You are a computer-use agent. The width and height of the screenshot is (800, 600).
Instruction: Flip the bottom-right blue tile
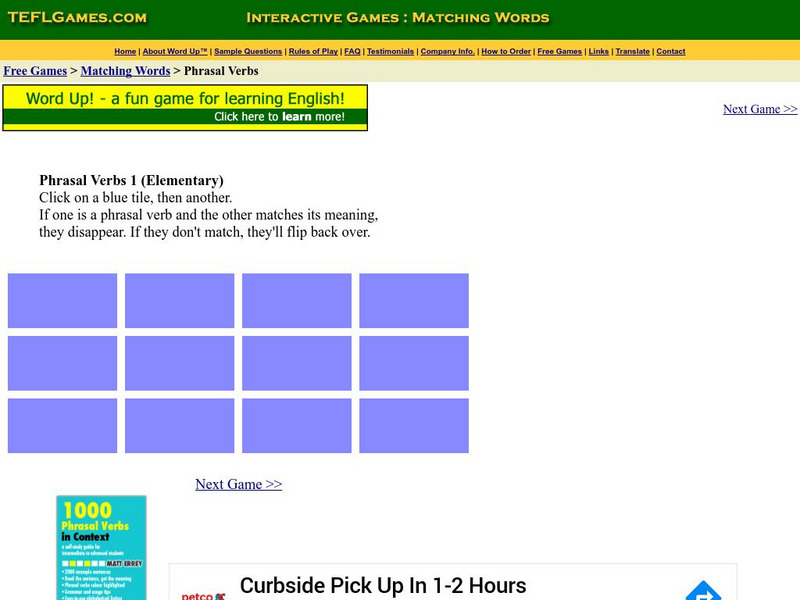(414, 426)
